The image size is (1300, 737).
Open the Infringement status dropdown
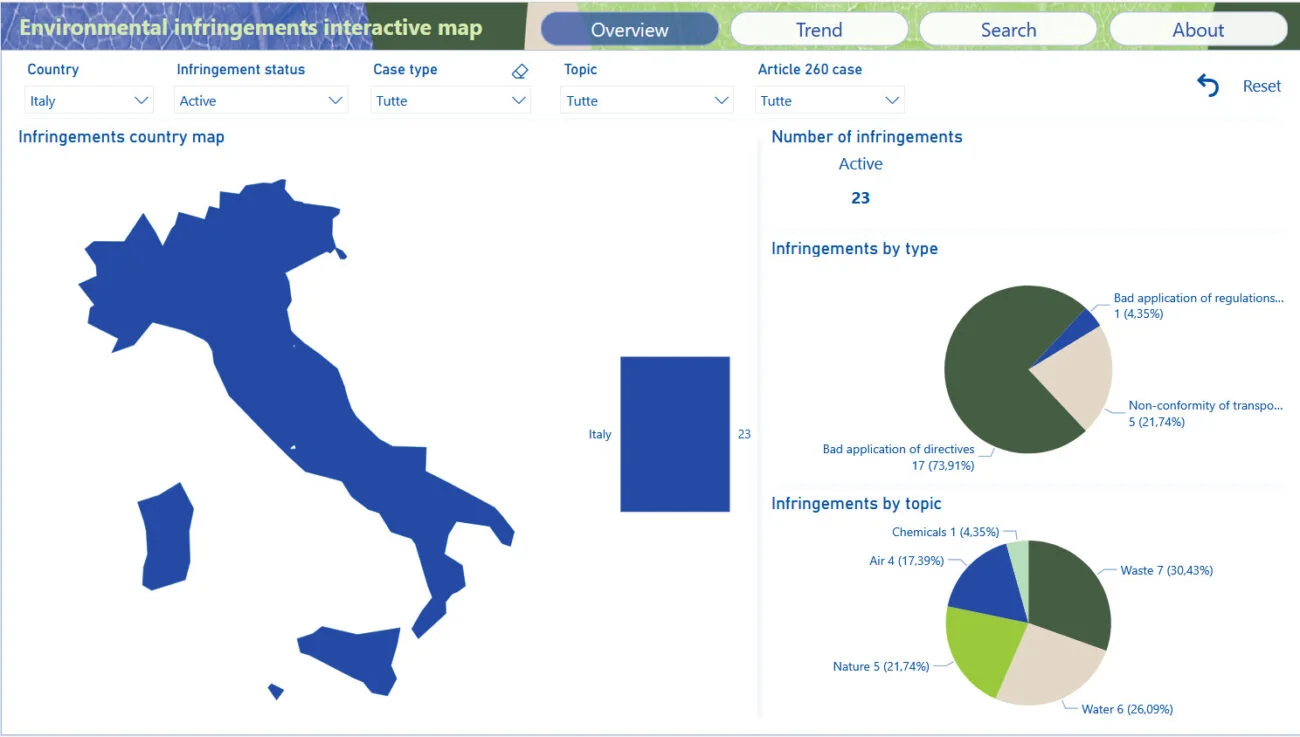[261, 100]
